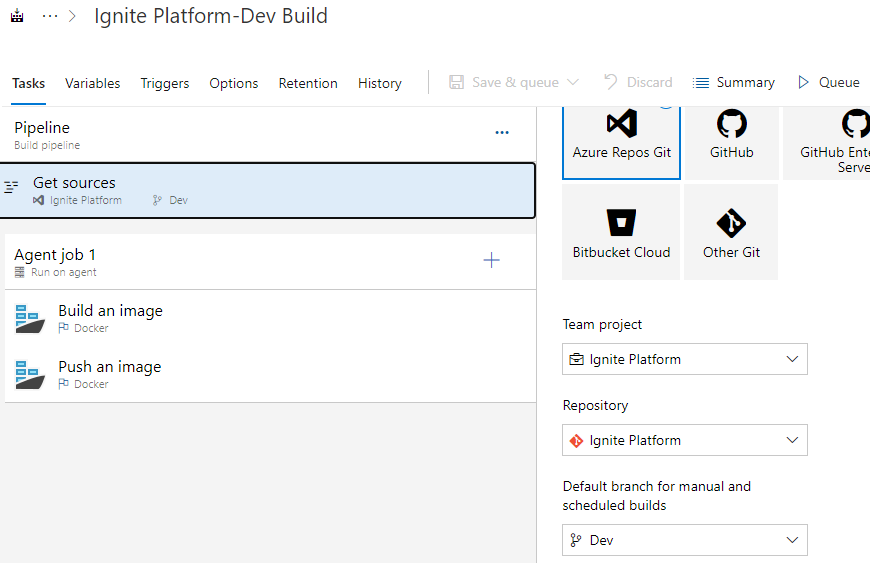Expand the breadcrumb ellipsis menu
The width and height of the screenshot is (870, 563).
pos(50,16)
